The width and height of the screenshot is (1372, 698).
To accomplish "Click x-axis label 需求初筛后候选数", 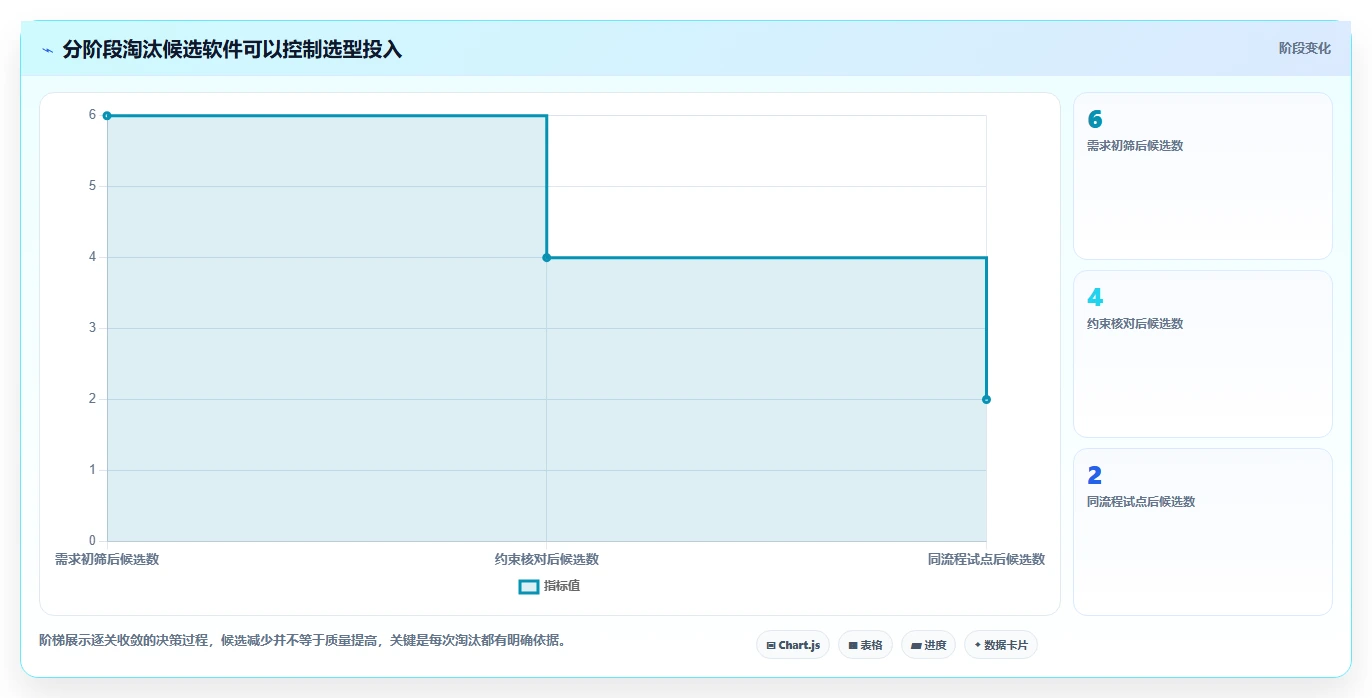I will (107, 559).
